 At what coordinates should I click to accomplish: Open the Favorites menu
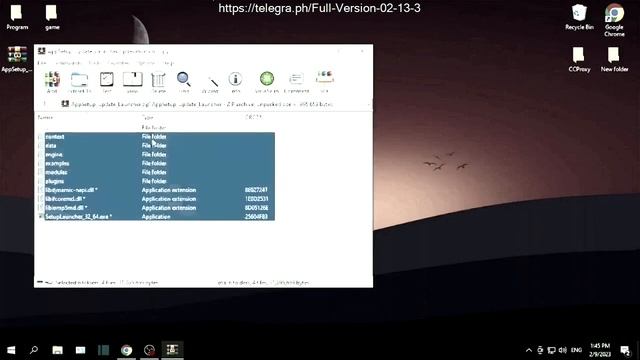[x=118, y=63]
